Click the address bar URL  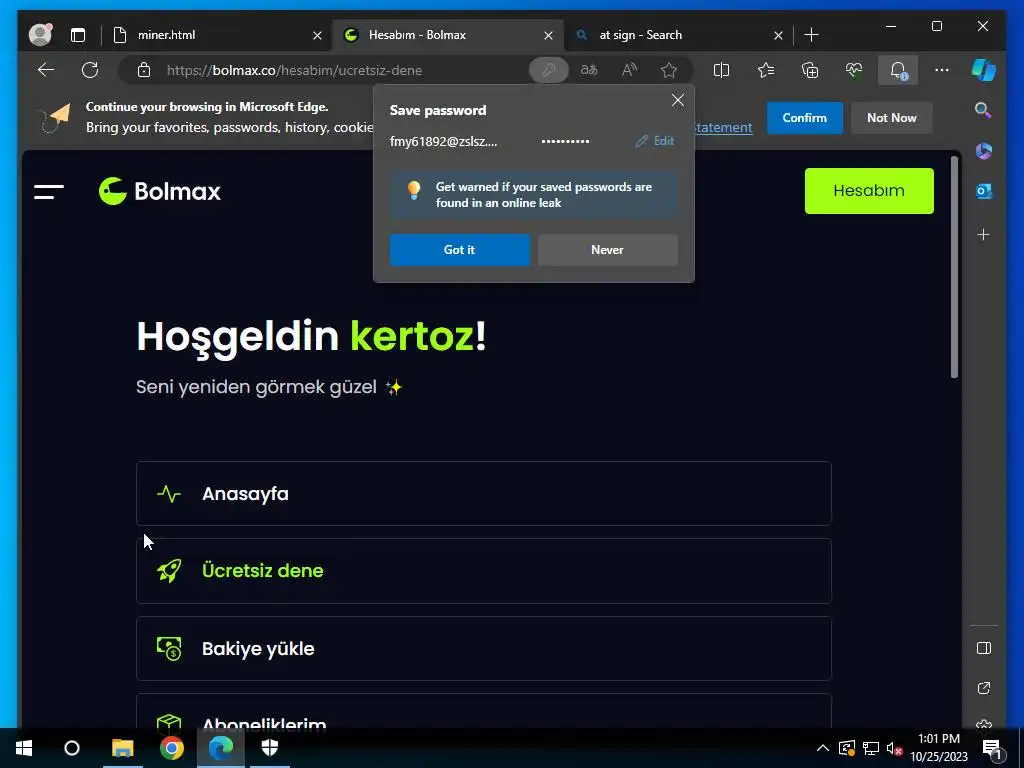point(294,70)
